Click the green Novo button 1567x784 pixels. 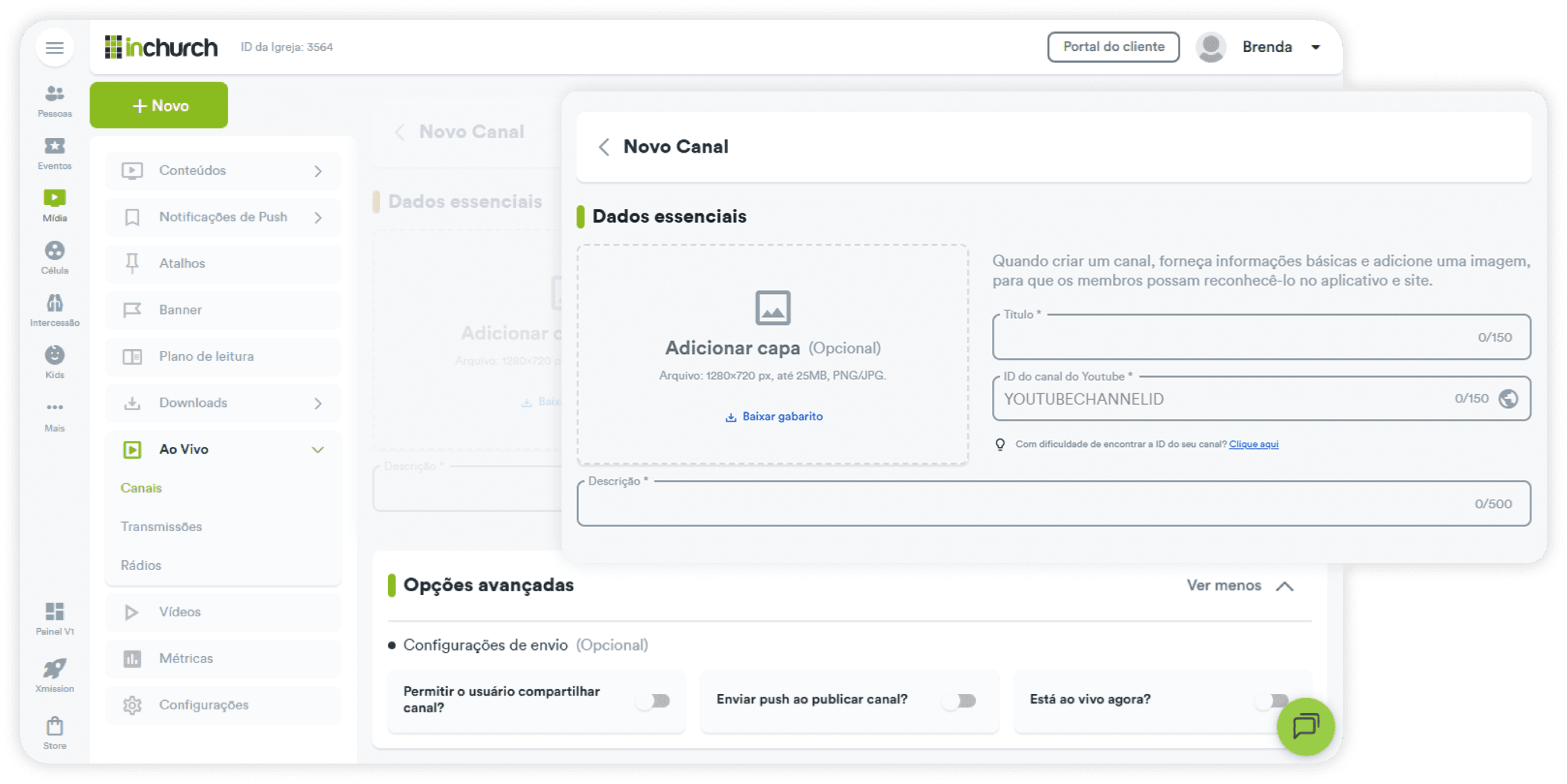(159, 105)
